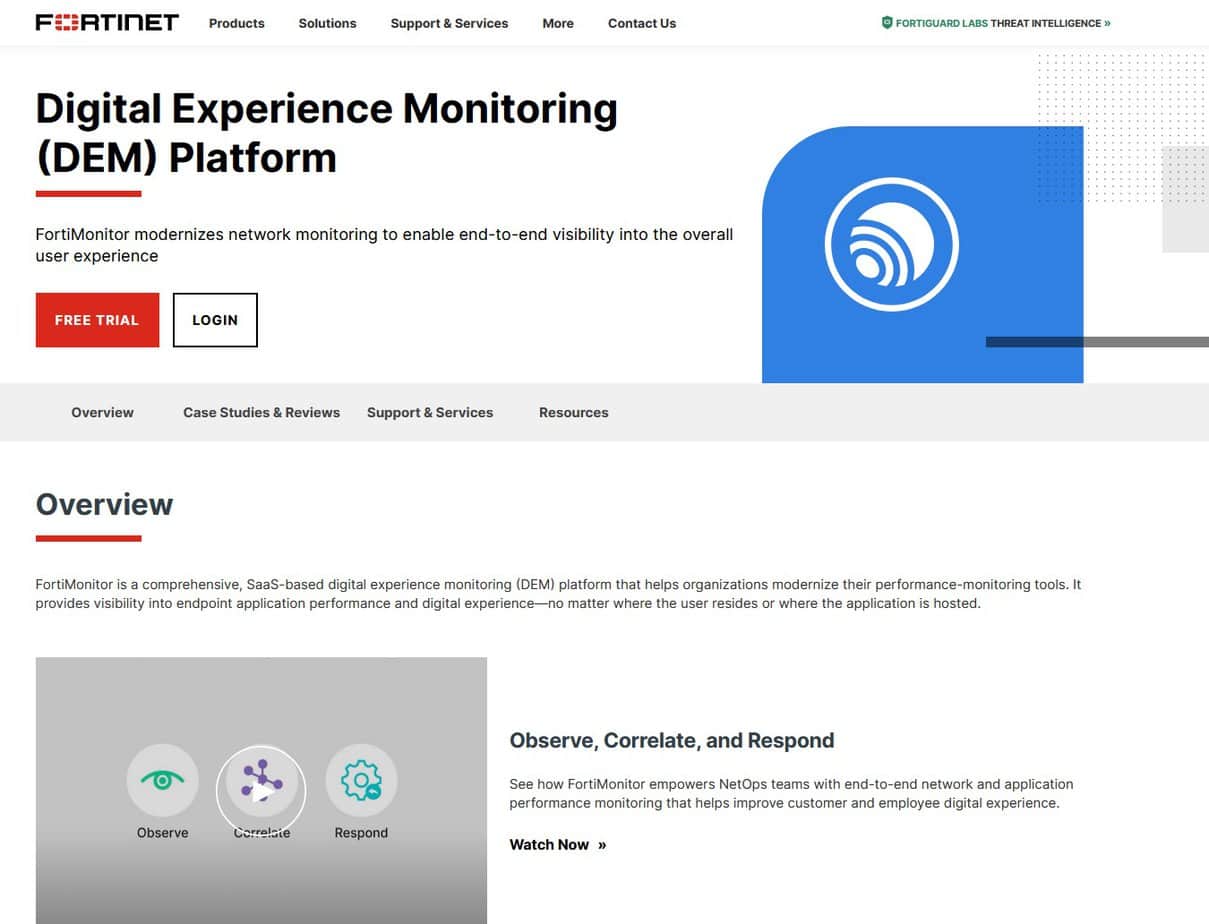Open the Support & Services top menu
Image resolution: width=1209 pixels, height=924 pixels.
(449, 23)
